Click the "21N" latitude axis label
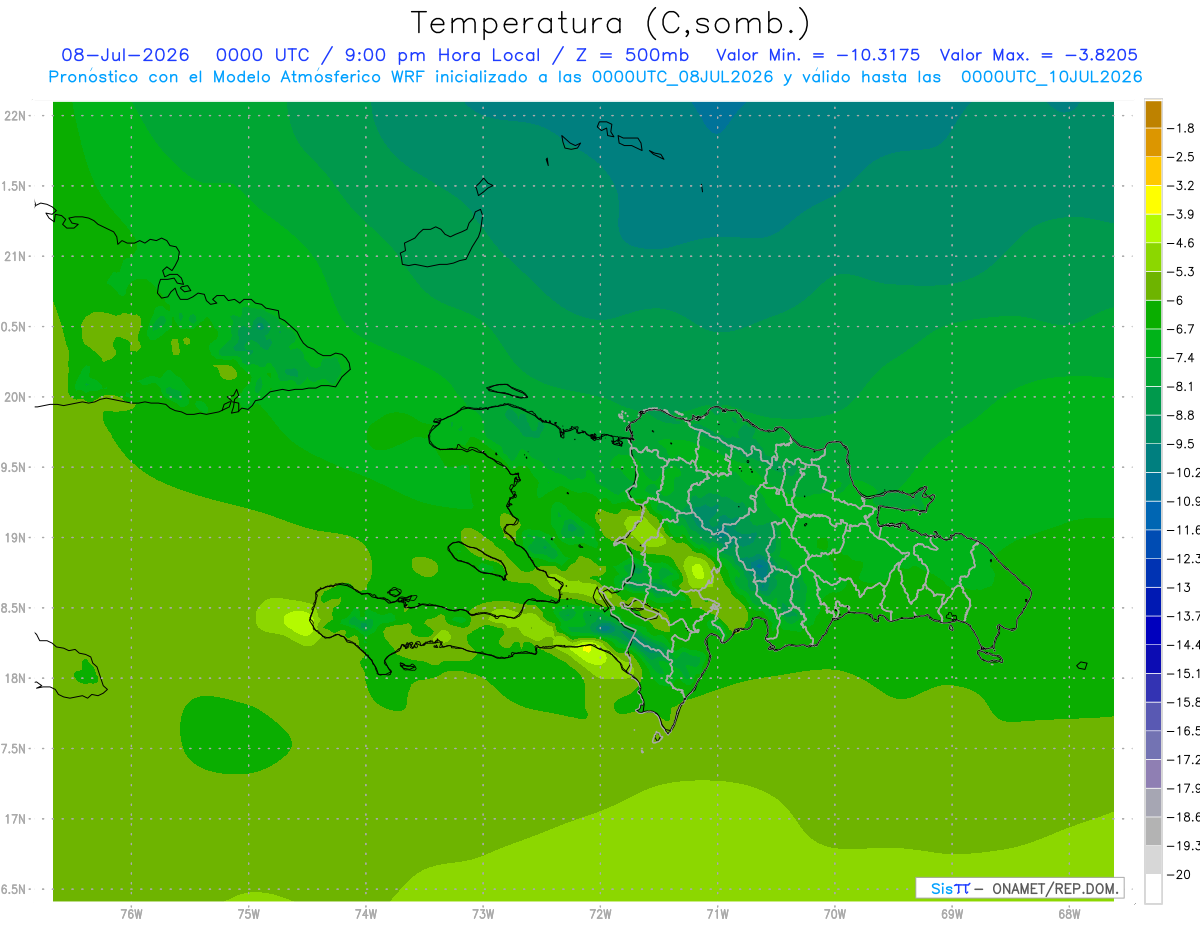 click(16, 257)
